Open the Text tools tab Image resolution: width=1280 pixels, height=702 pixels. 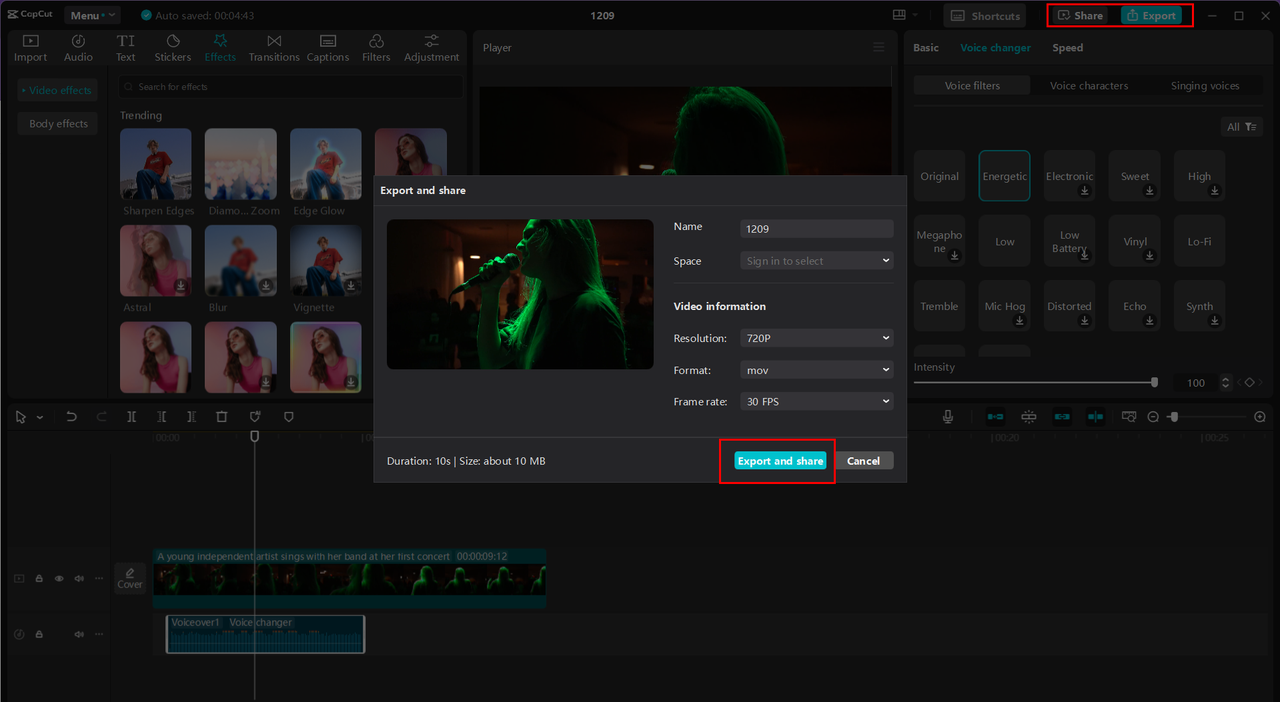click(x=126, y=48)
